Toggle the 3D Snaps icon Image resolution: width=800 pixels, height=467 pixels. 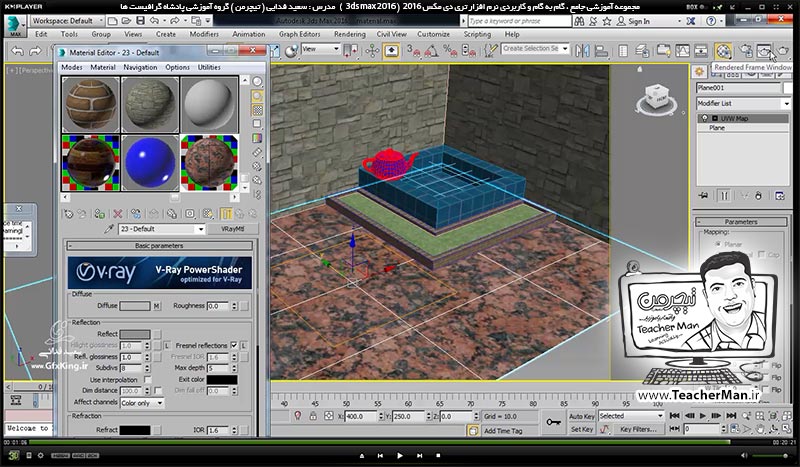(413, 51)
